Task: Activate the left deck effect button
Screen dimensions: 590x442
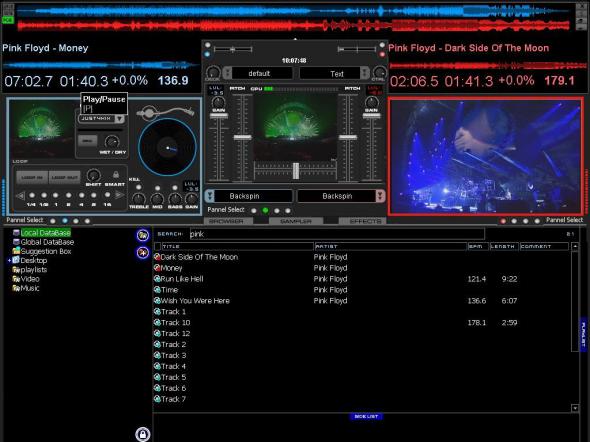Action: tap(87, 141)
